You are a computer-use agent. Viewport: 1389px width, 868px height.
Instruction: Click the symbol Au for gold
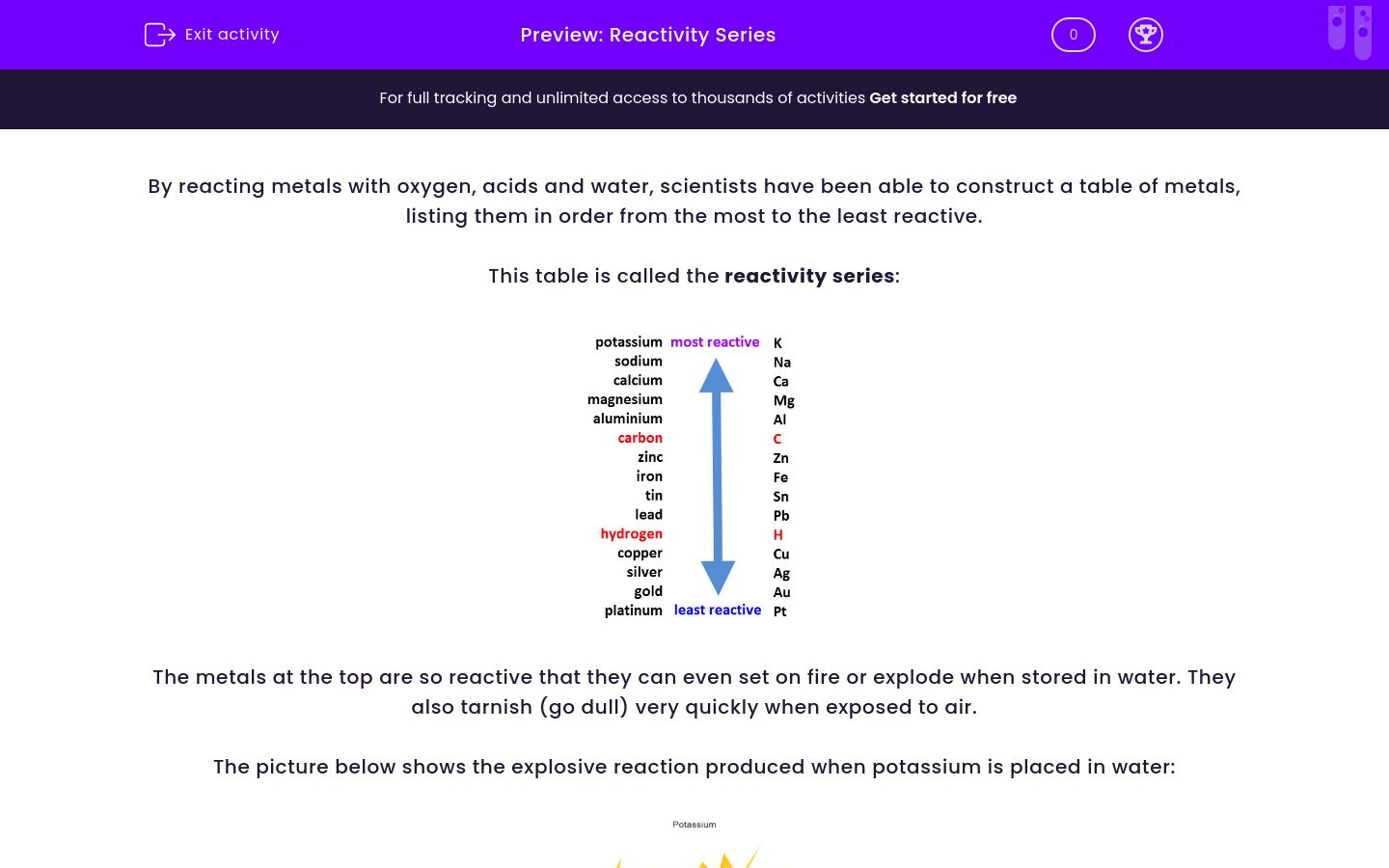tap(781, 592)
